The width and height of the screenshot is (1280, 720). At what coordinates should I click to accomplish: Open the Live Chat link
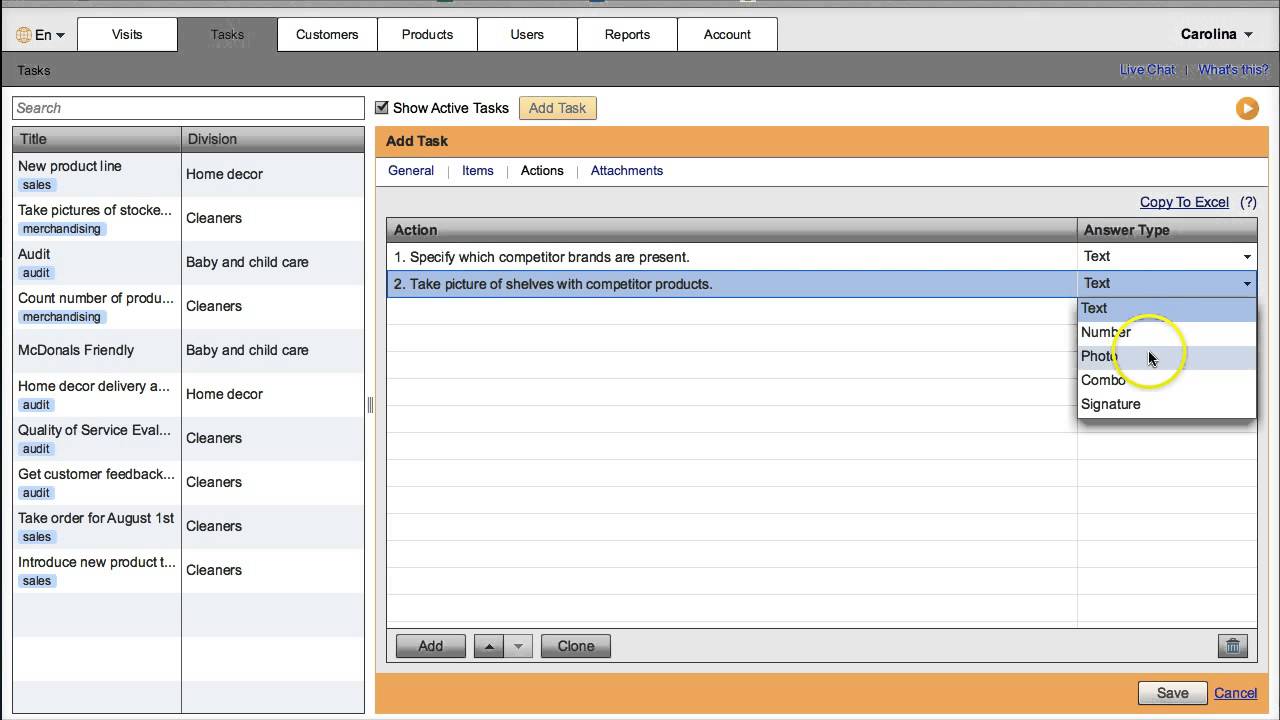[1147, 70]
